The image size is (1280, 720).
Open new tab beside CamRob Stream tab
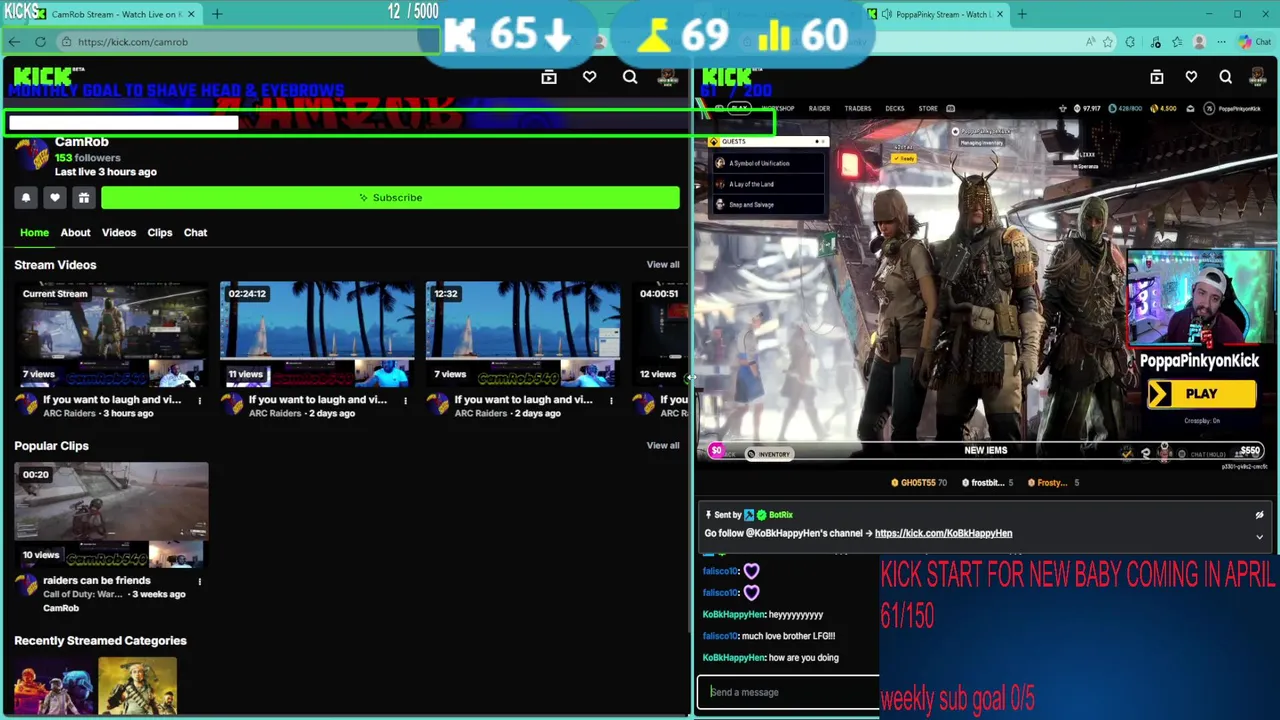tap(217, 14)
